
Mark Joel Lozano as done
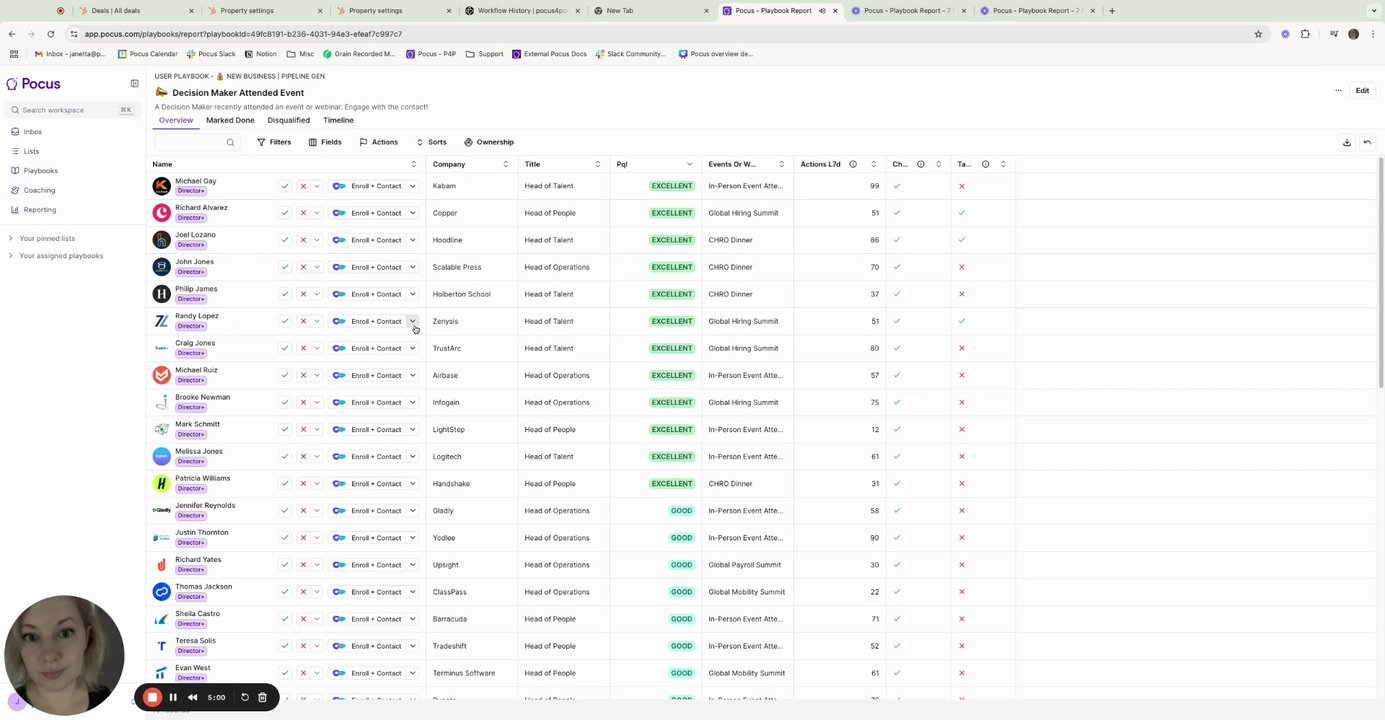(x=285, y=240)
